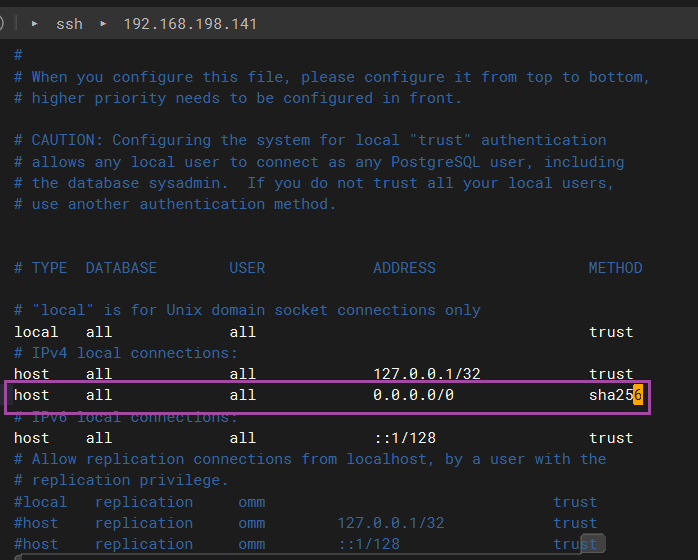698x560 pixels.
Task: Click 'host' at the start of the 0.0.0.0/0 line
Action: click(32, 395)
